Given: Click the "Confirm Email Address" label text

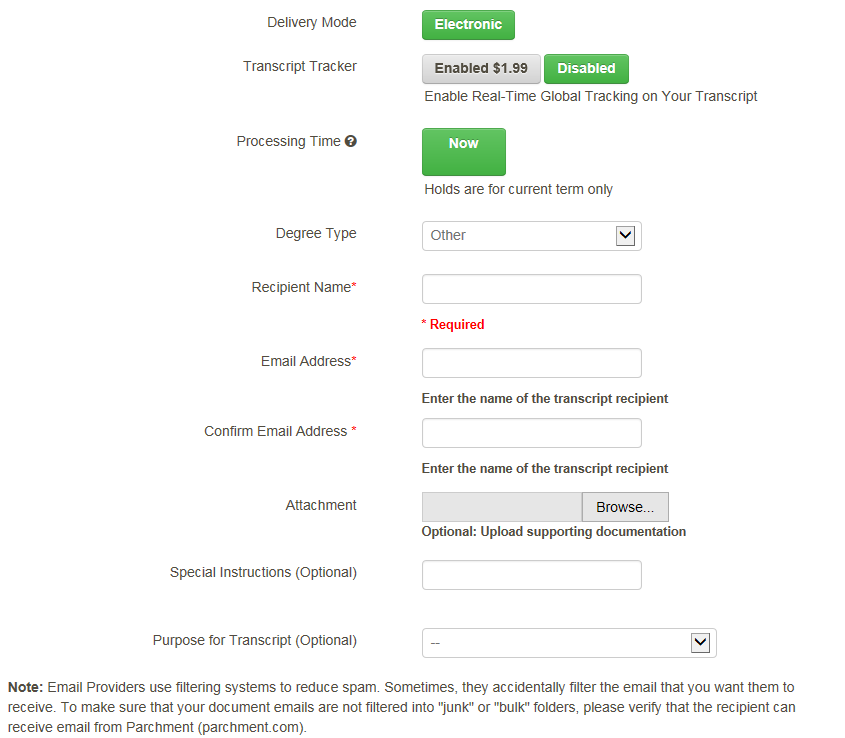Looking at the screenshot, I should click(276, 431).
